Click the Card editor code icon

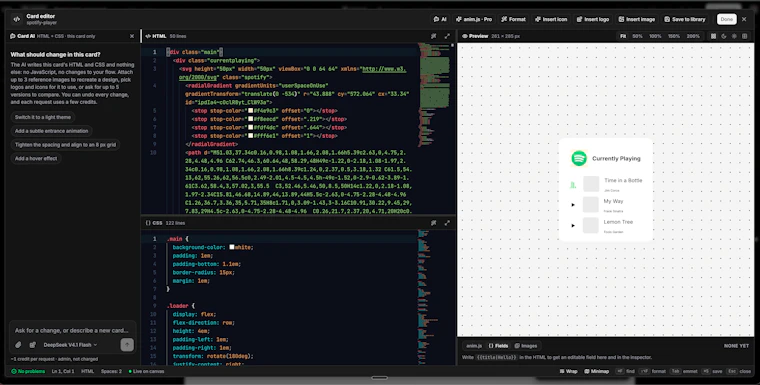tap(17, 19)
